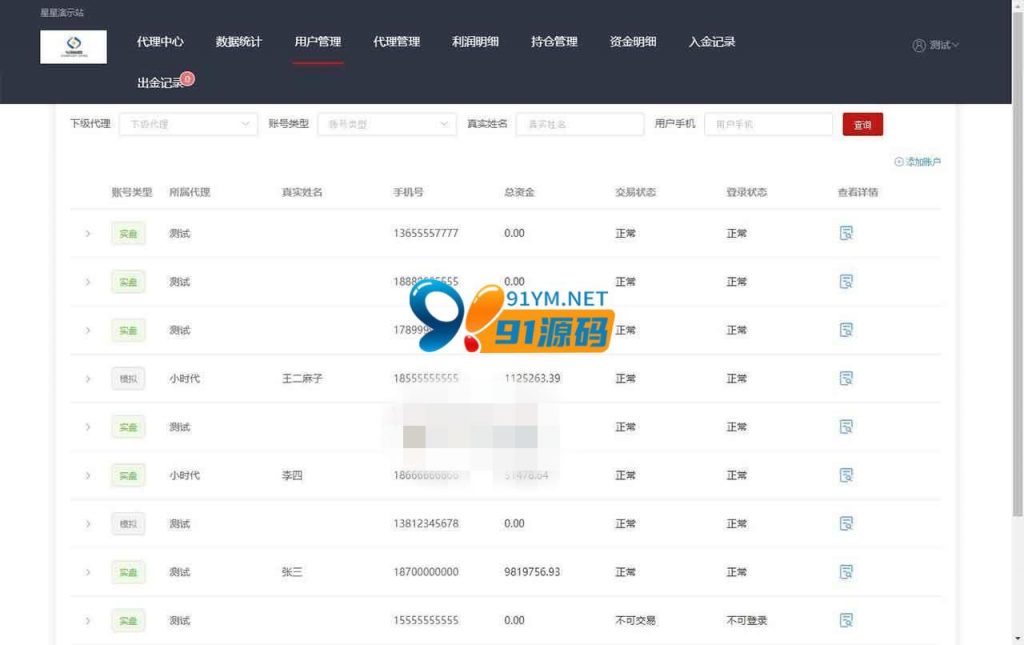The height and width of the screenshot is (645, 1024).
Task: Click 模拟 tag in 13812345678 row
Action: click(x=128, y=524)
